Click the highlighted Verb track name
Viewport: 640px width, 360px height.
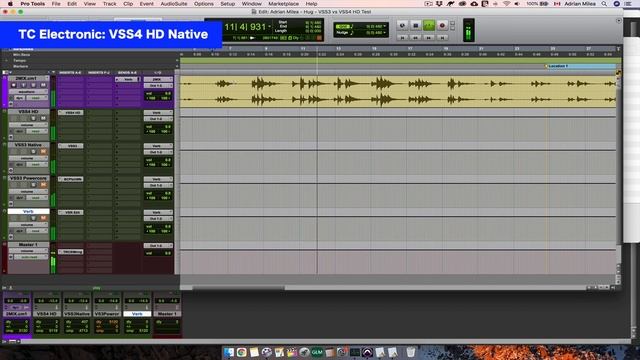point(28,211)
